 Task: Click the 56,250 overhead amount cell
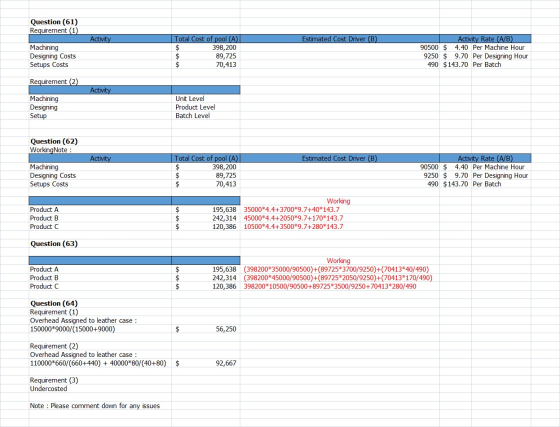tap(206, 329)
